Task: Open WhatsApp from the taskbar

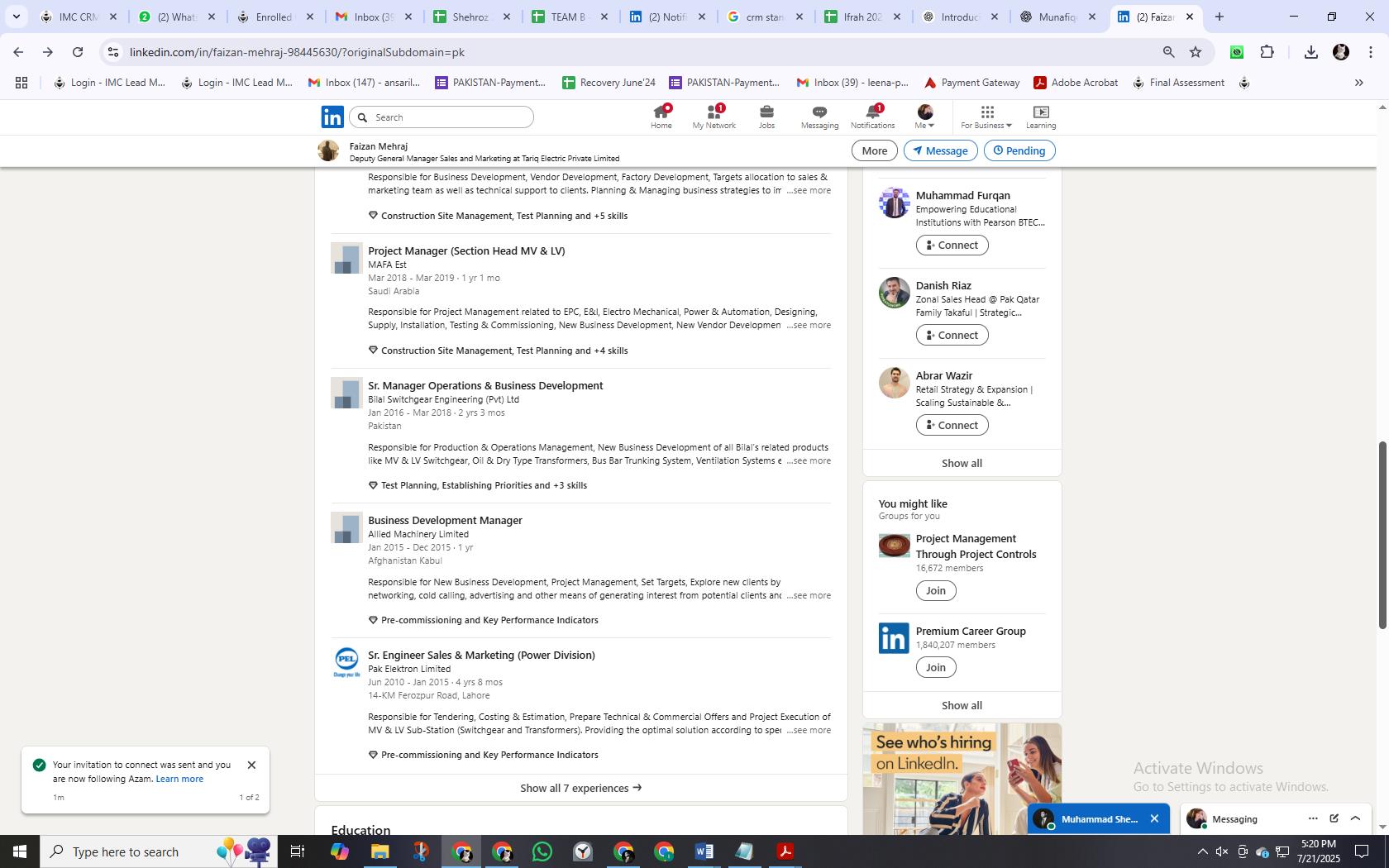Action: tap(542, 851)
